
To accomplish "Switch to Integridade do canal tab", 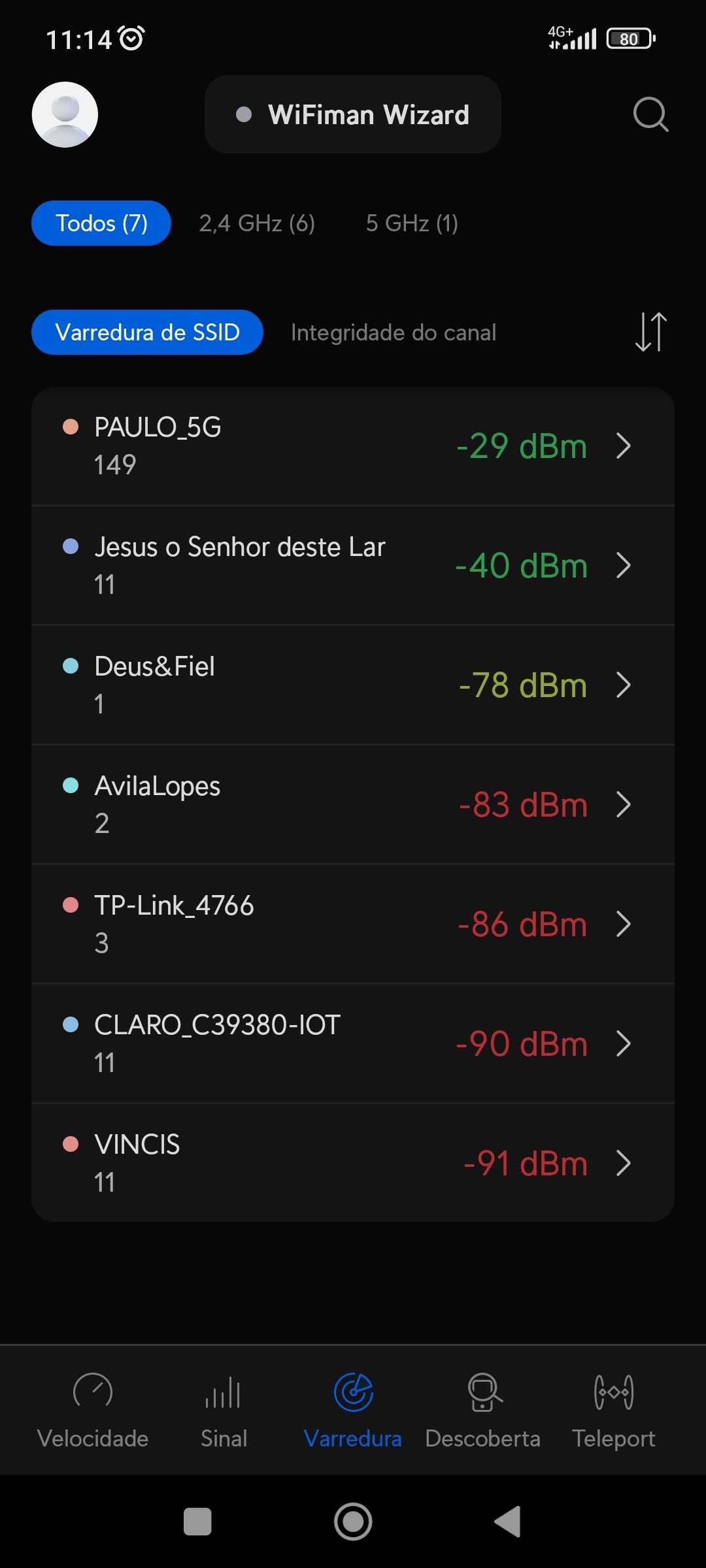I will [x=394, y=333].
